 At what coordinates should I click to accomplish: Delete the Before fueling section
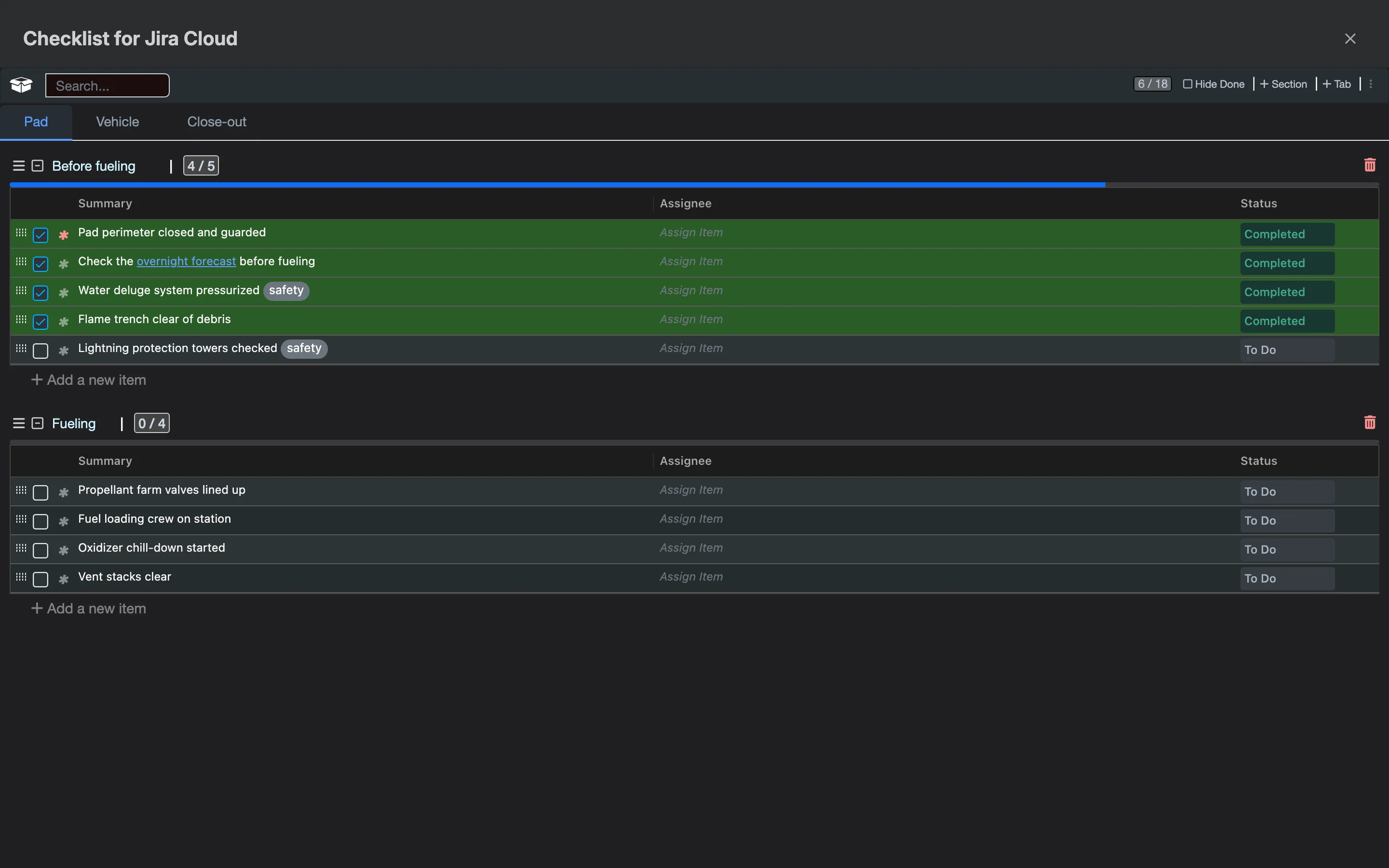pos(1370,165)
